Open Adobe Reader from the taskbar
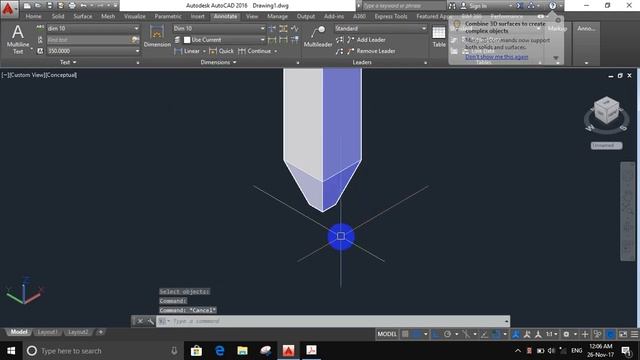Screen dimensions: 640x360 click(311, 351)
